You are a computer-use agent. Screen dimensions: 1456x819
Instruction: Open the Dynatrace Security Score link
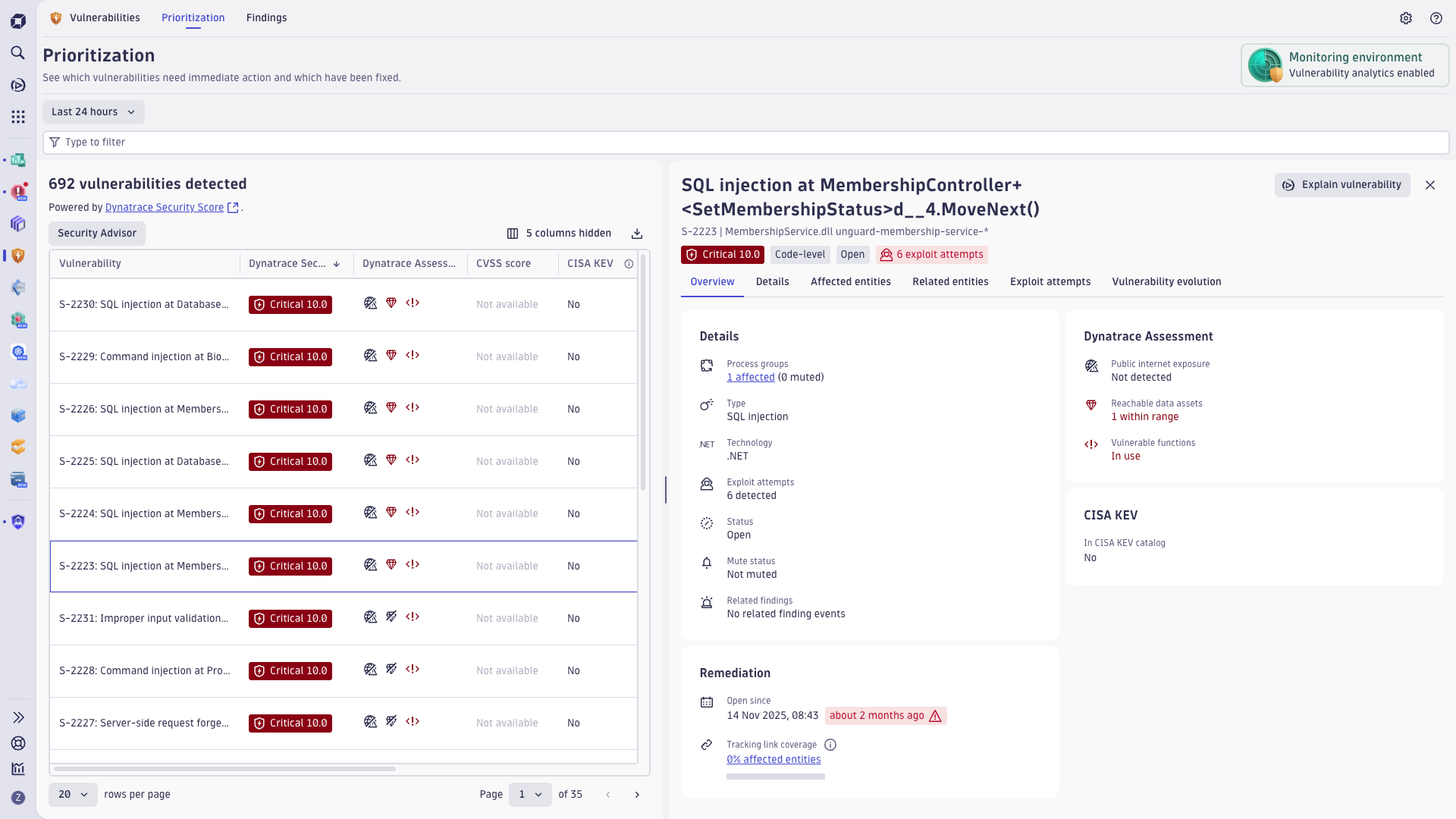tap(165, 208)
